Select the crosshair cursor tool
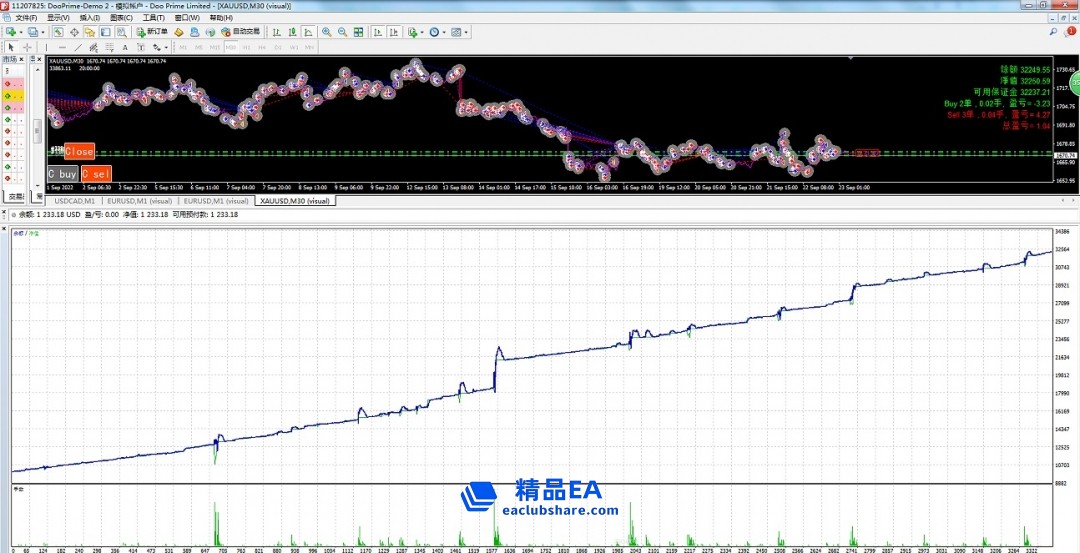This screenshot has height=553, width=1080. tap(27, 47)
